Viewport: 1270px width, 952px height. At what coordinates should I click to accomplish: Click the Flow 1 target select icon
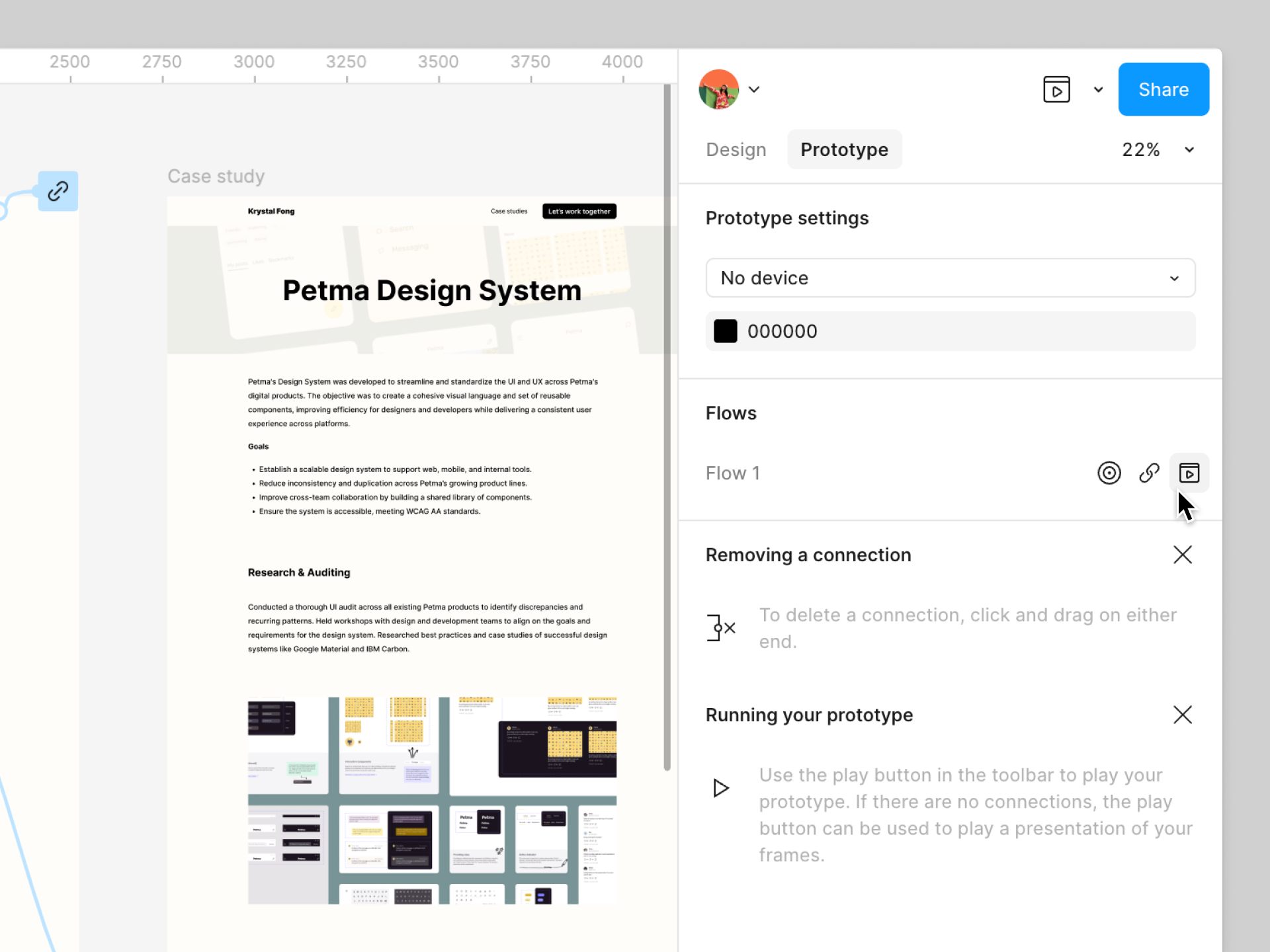tap(1109, 473)
